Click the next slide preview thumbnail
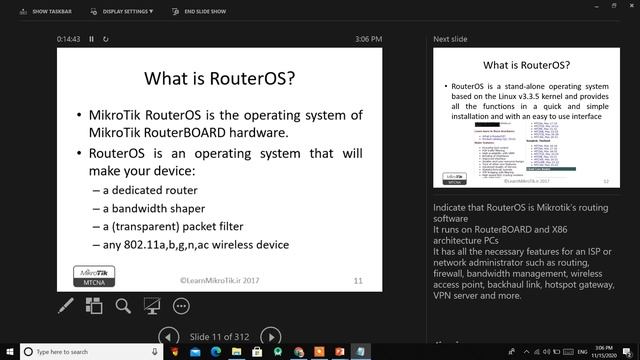640x360 pixels. coord(527,118)
